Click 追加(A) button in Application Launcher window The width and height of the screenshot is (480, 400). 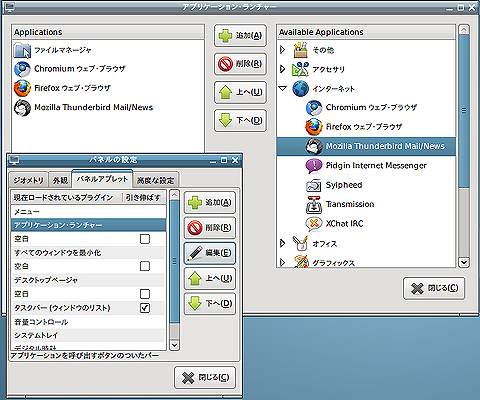pyautogui.click(x=240, y=35)
